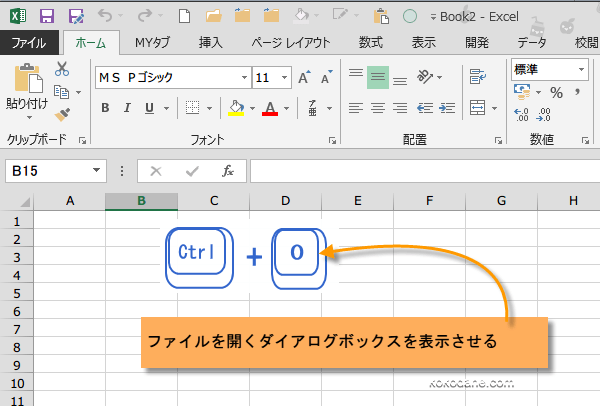Click the Cut scissors icon

pyautogui.click(x=62, y=69)
